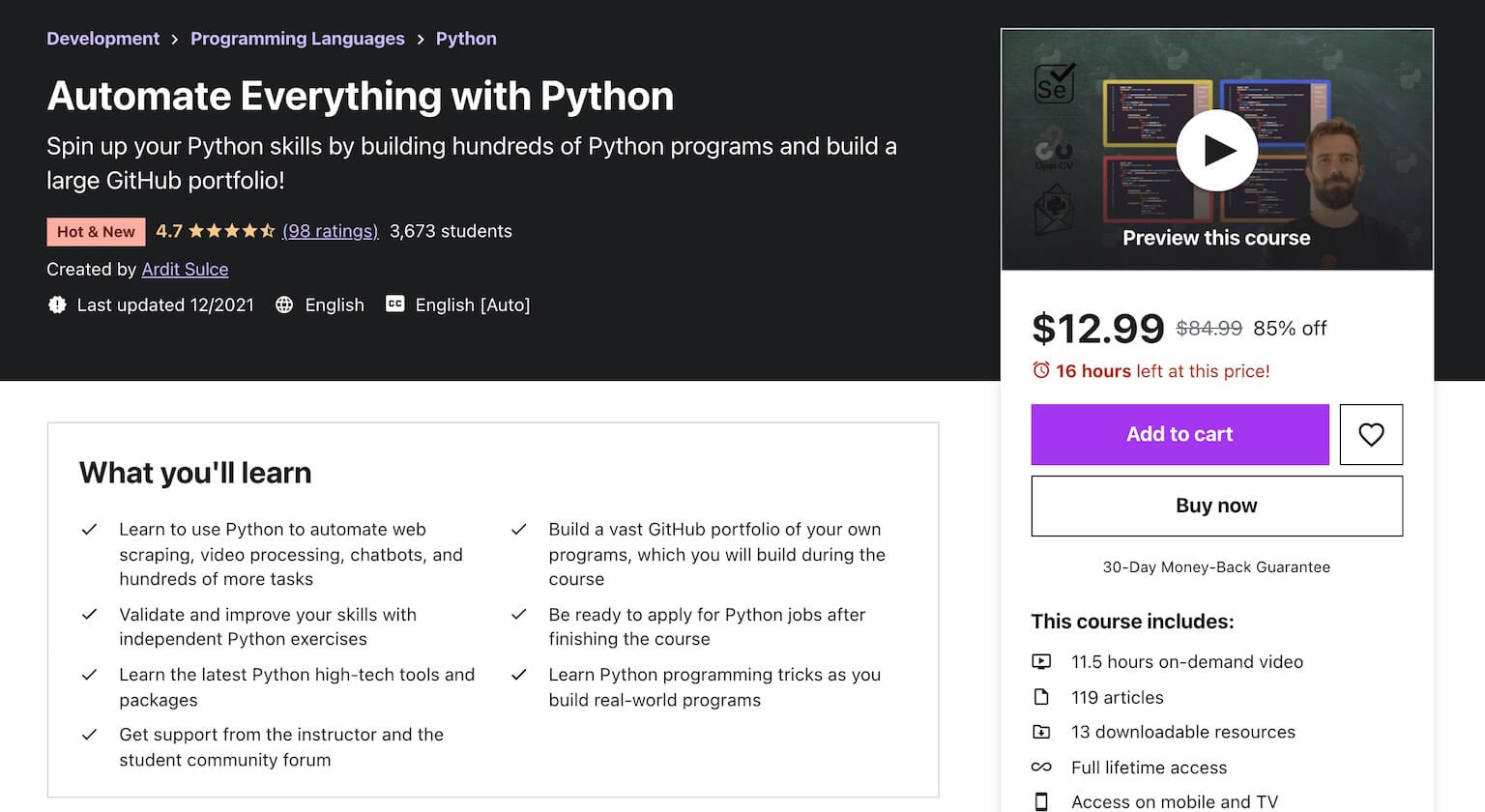
Task: Click checkmark beside latest high-tech tools item
Action: [x=89, y=675]
